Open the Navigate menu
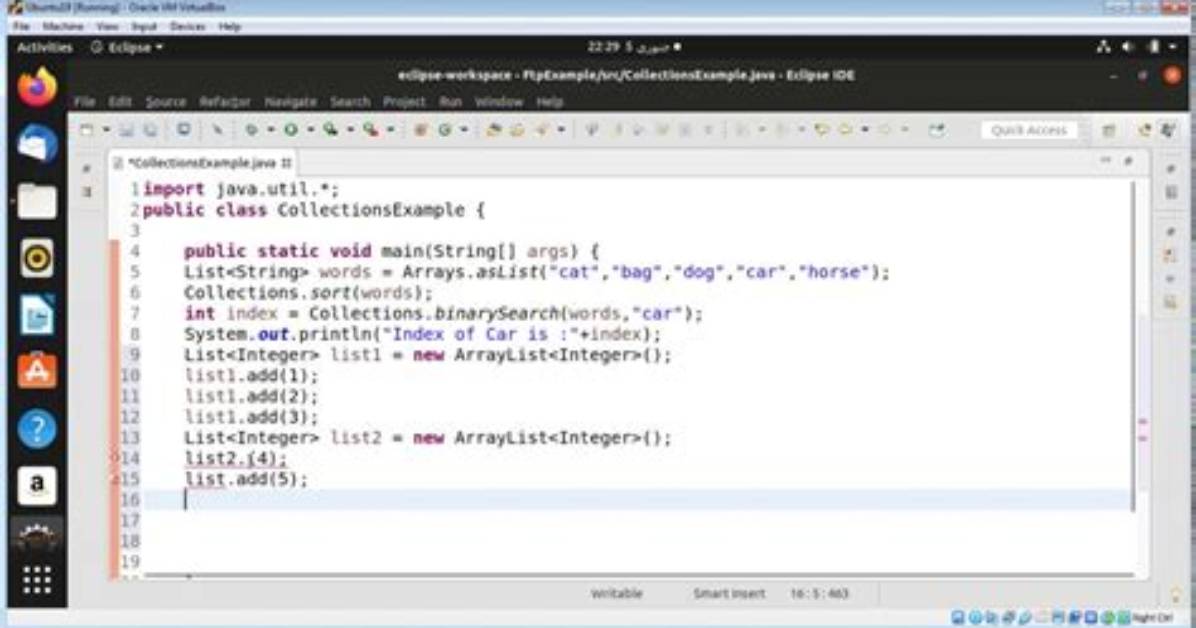Screen dimensions: 1196x628 point(291,101)
